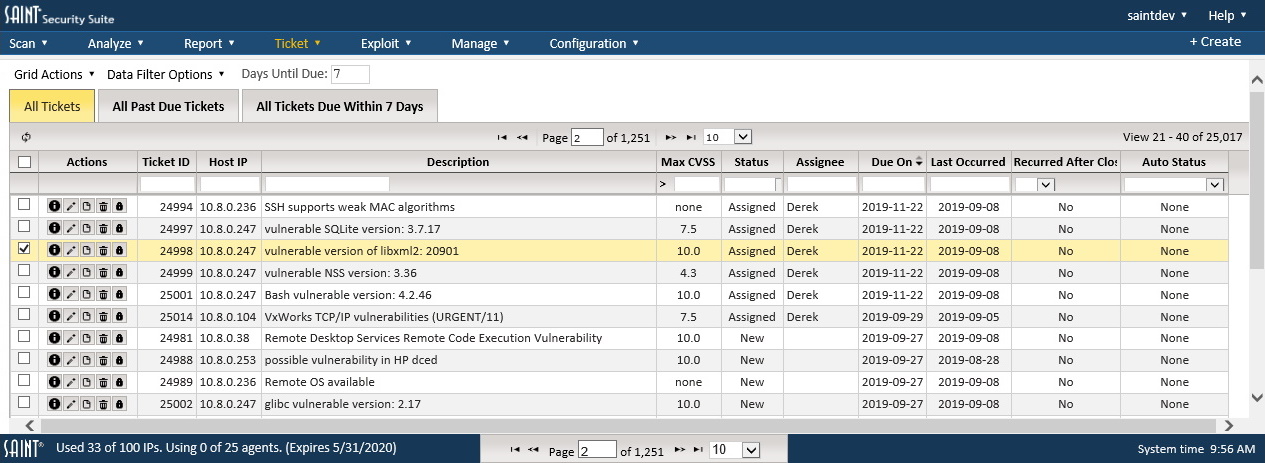Go to first page in top pager

(x=502, y=137)
